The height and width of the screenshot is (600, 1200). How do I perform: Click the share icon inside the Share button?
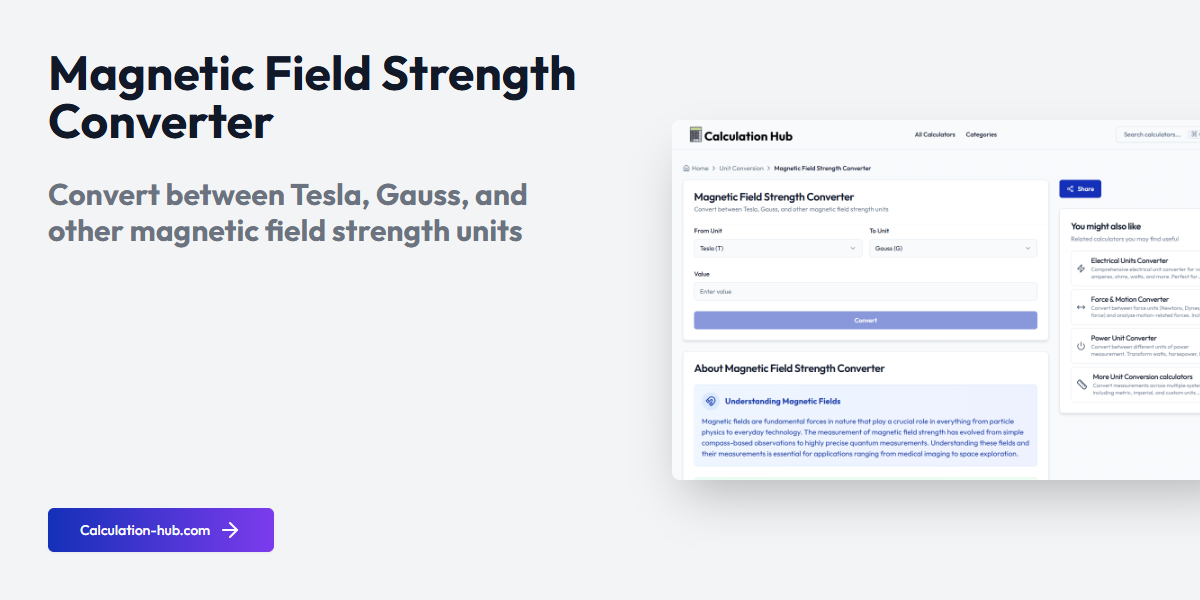(1072, 189)
